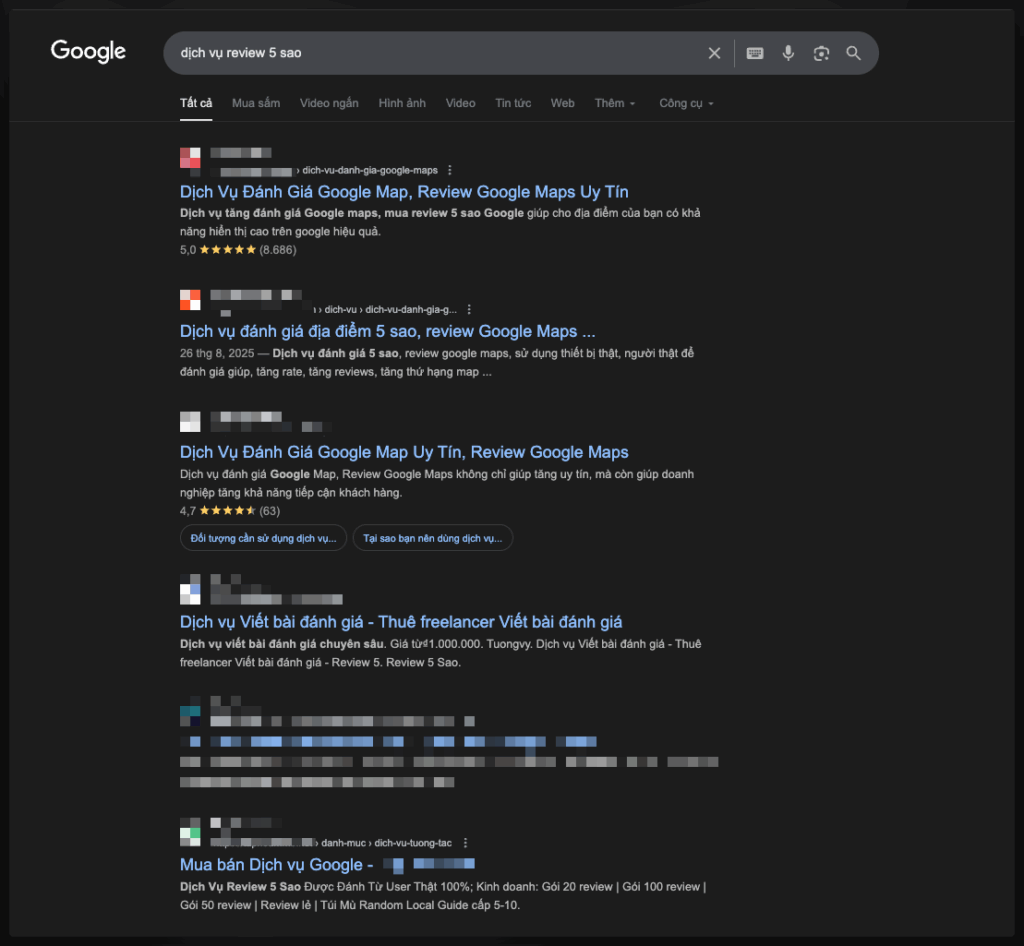This screenshot has height=946, width=1024.
Task: Open three-dot menu beside dich-vu-danh-gia-google-maps
Action: click(x=450, y=170)
